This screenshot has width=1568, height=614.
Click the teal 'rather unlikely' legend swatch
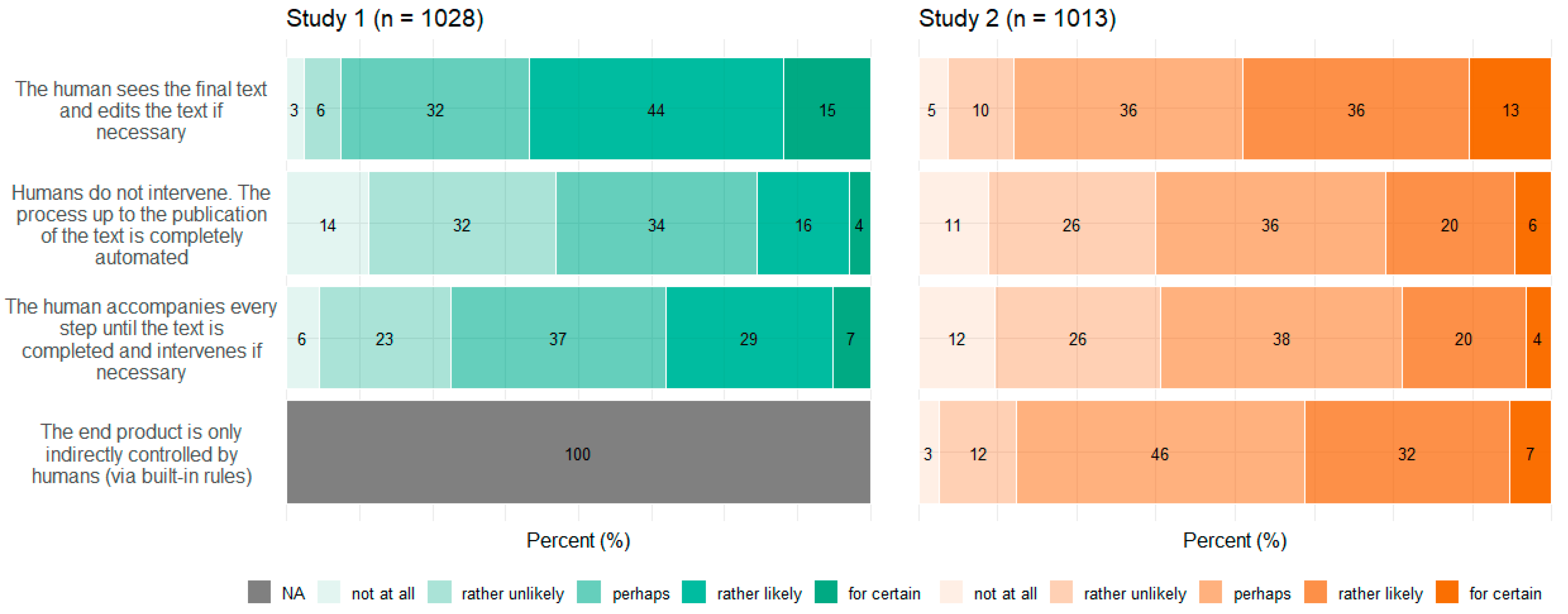pyautogui.click(x=439, y=592)
